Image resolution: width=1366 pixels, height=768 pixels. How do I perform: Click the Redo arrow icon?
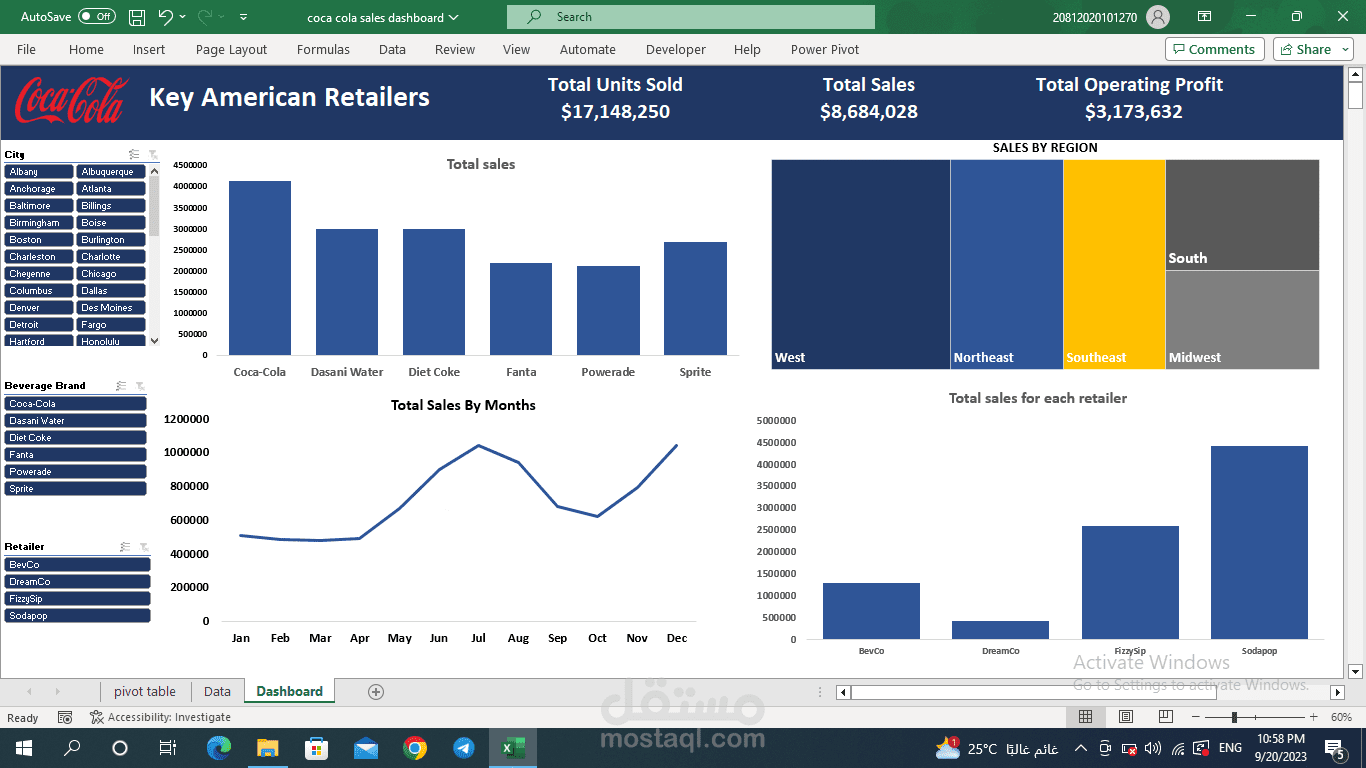coord(205,17)
